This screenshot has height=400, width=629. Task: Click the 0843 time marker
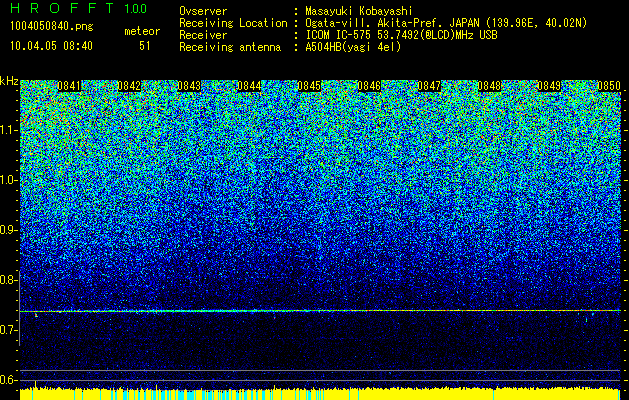[x=189, y=86]
